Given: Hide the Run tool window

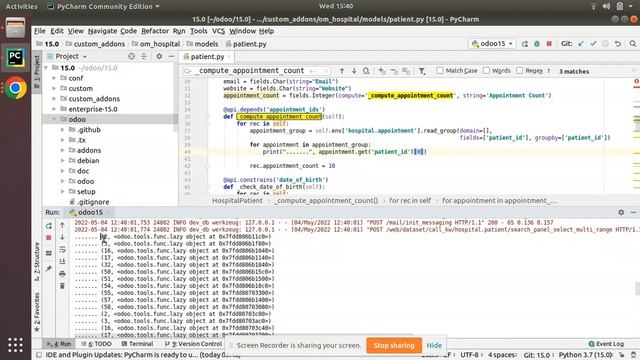Looking at the screenshot, I should (633, 212).
